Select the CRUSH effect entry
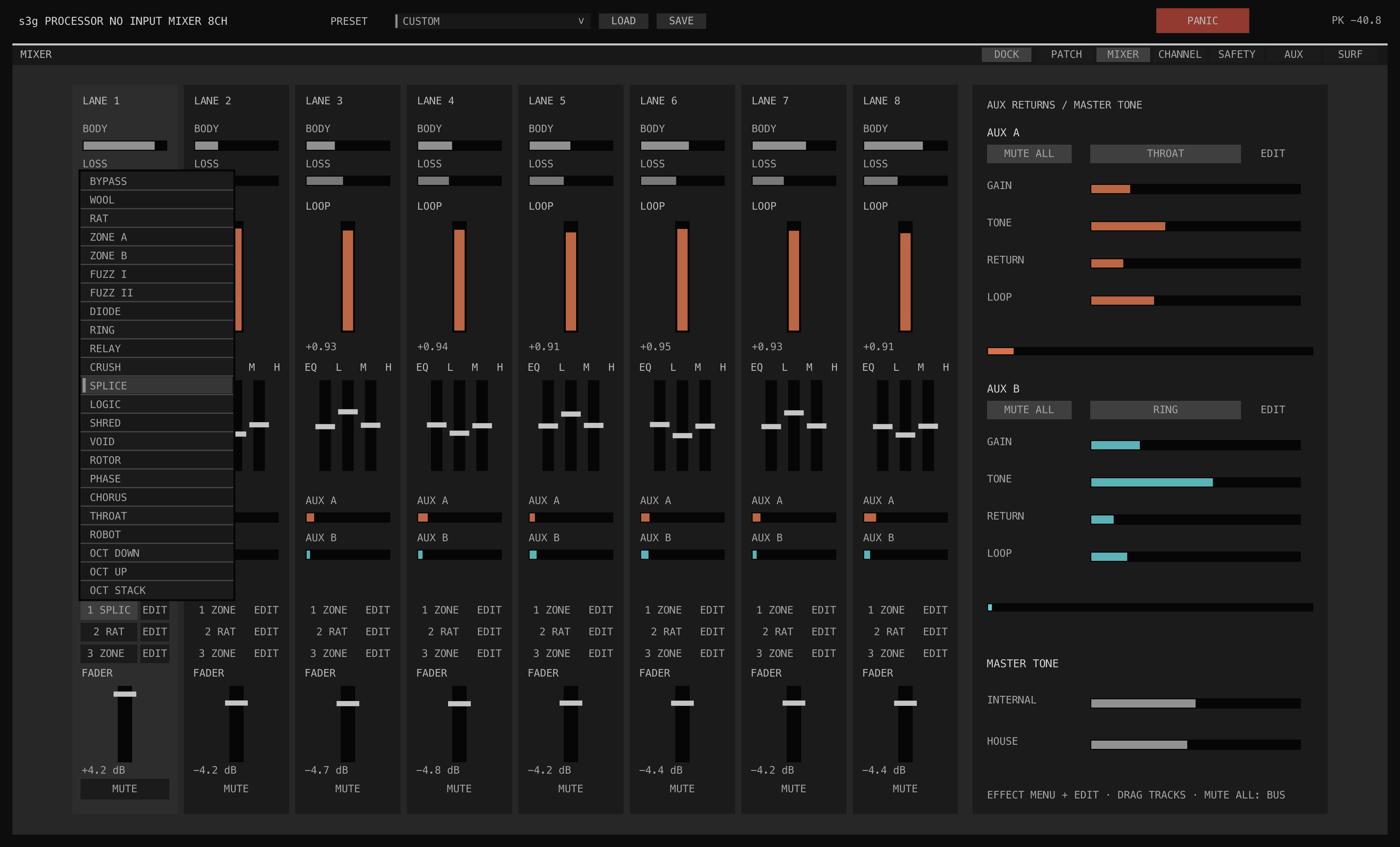Viewport: 1400px width, 847px height. (157, 367)
